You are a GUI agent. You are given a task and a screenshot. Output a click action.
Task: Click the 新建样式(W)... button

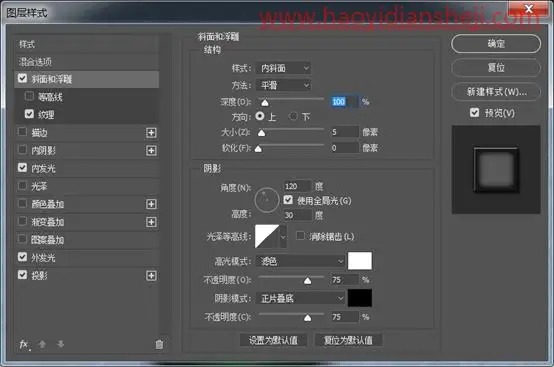point(496,92)
